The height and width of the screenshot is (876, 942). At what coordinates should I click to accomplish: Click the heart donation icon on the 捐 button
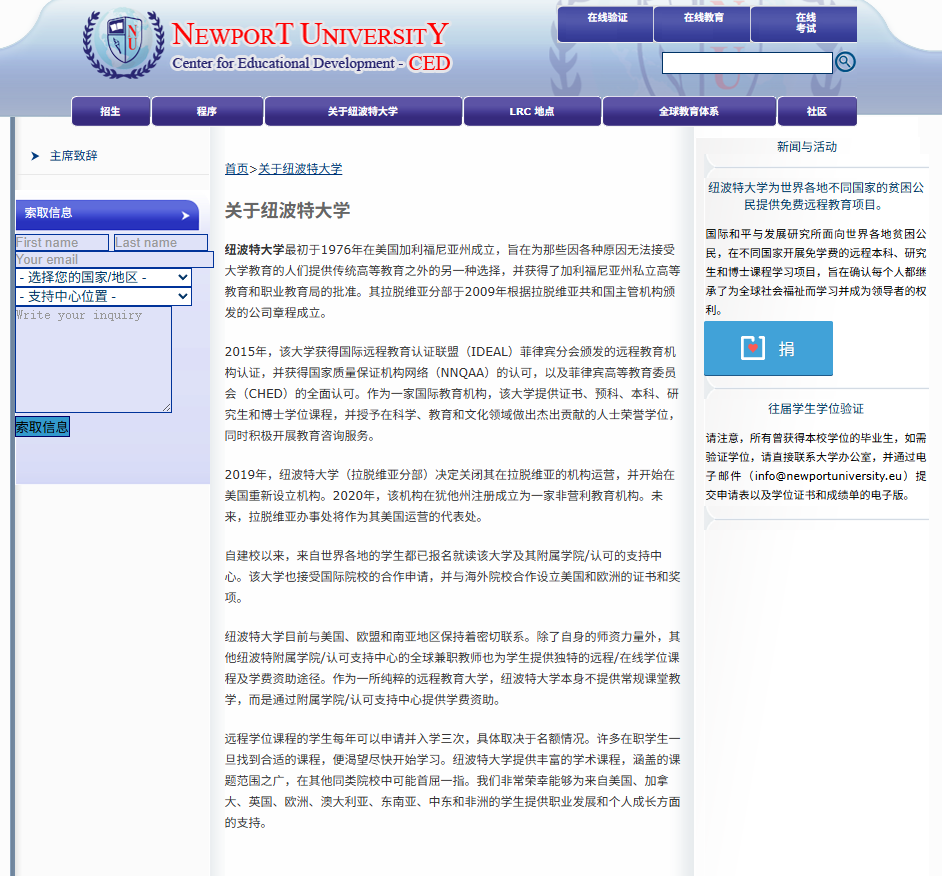click(753, 348)
